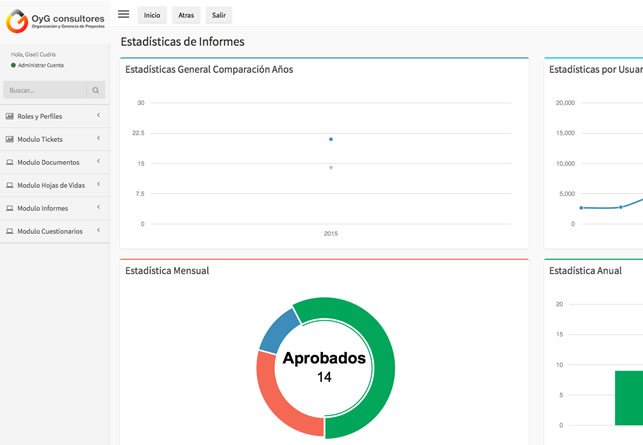Screen dimensions: 643x445
Task: Expand the Modulo Tickets chevron
Action: click(99, 139)
